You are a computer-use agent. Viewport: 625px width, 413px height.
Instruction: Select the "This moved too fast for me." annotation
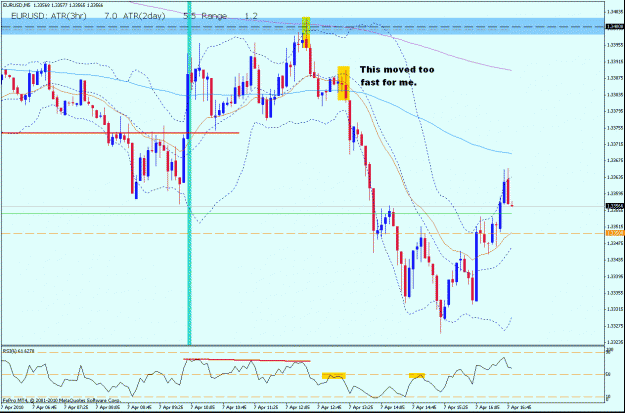[397, 76]
